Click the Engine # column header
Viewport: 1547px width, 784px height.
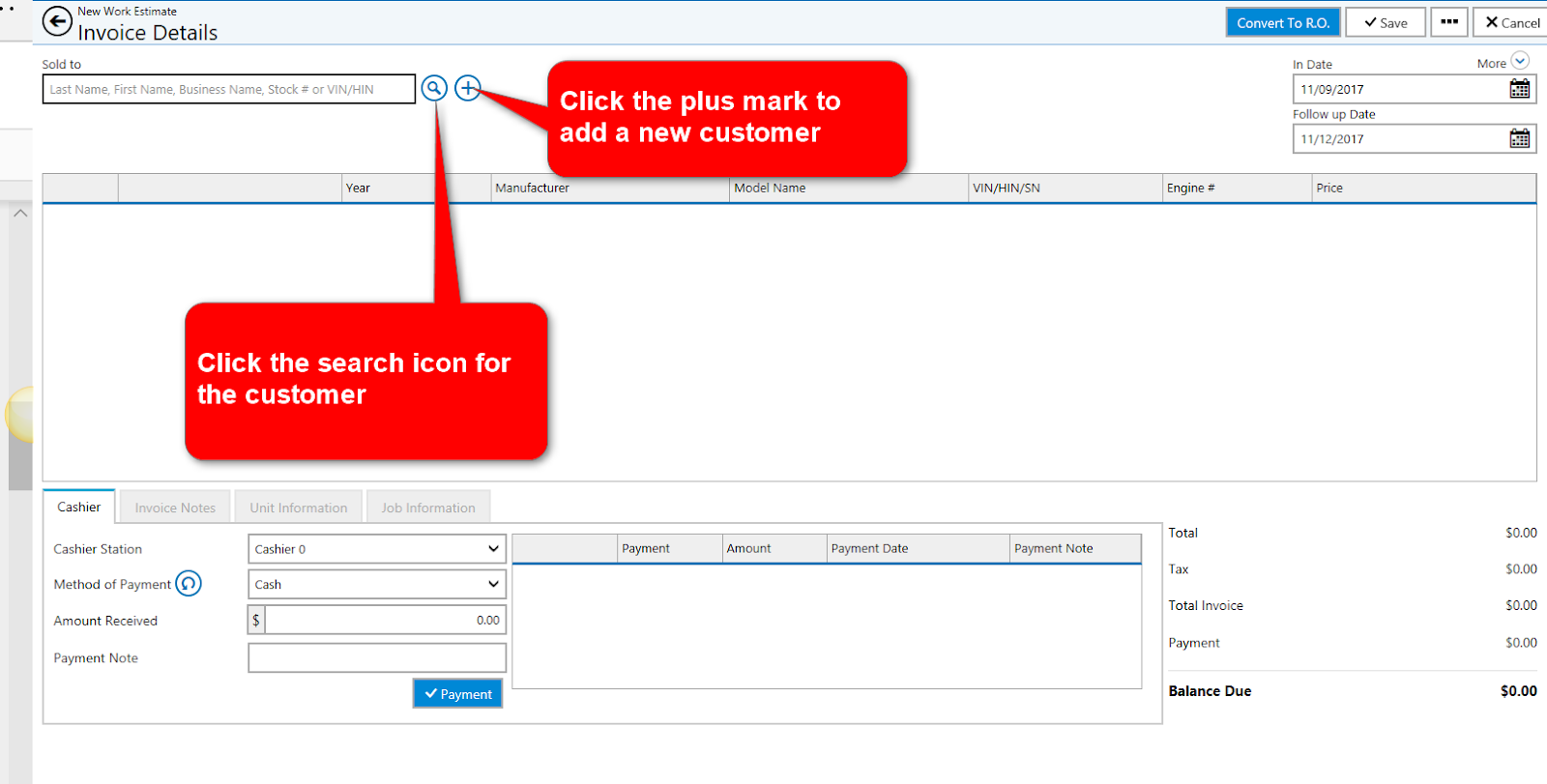1237,188
